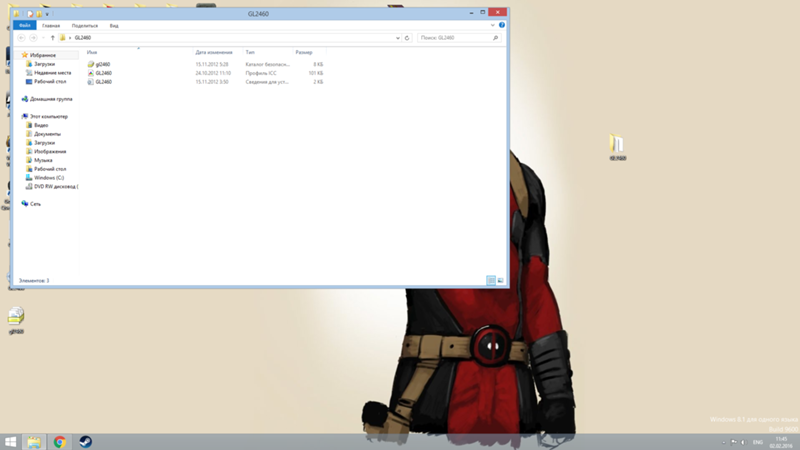Show hidden tray icons arrow
This screenshot has width=800, height=450.
[723, 442]
